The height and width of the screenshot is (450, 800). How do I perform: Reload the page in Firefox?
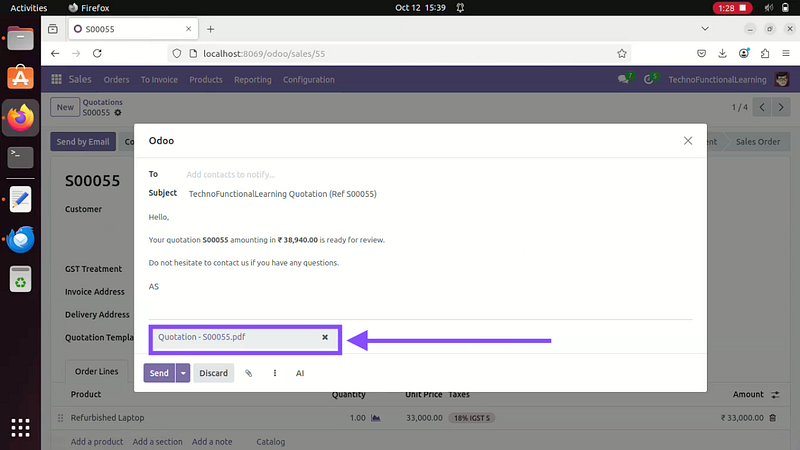[x=100, y=53]
